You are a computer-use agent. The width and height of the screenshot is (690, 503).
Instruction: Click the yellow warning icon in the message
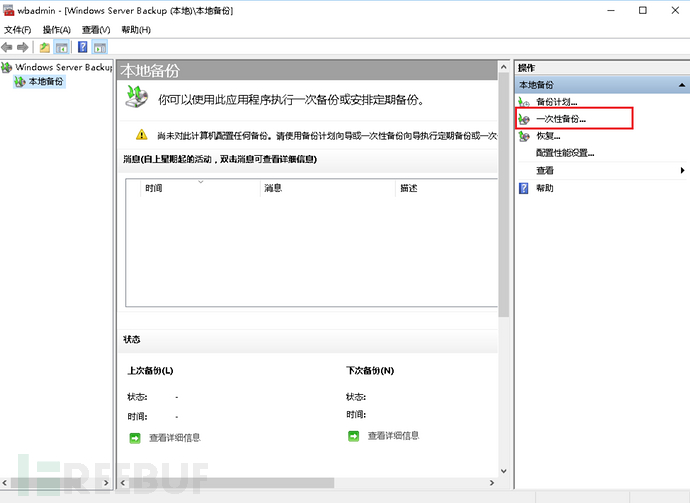pyautogui.click(x=142, y=135)
